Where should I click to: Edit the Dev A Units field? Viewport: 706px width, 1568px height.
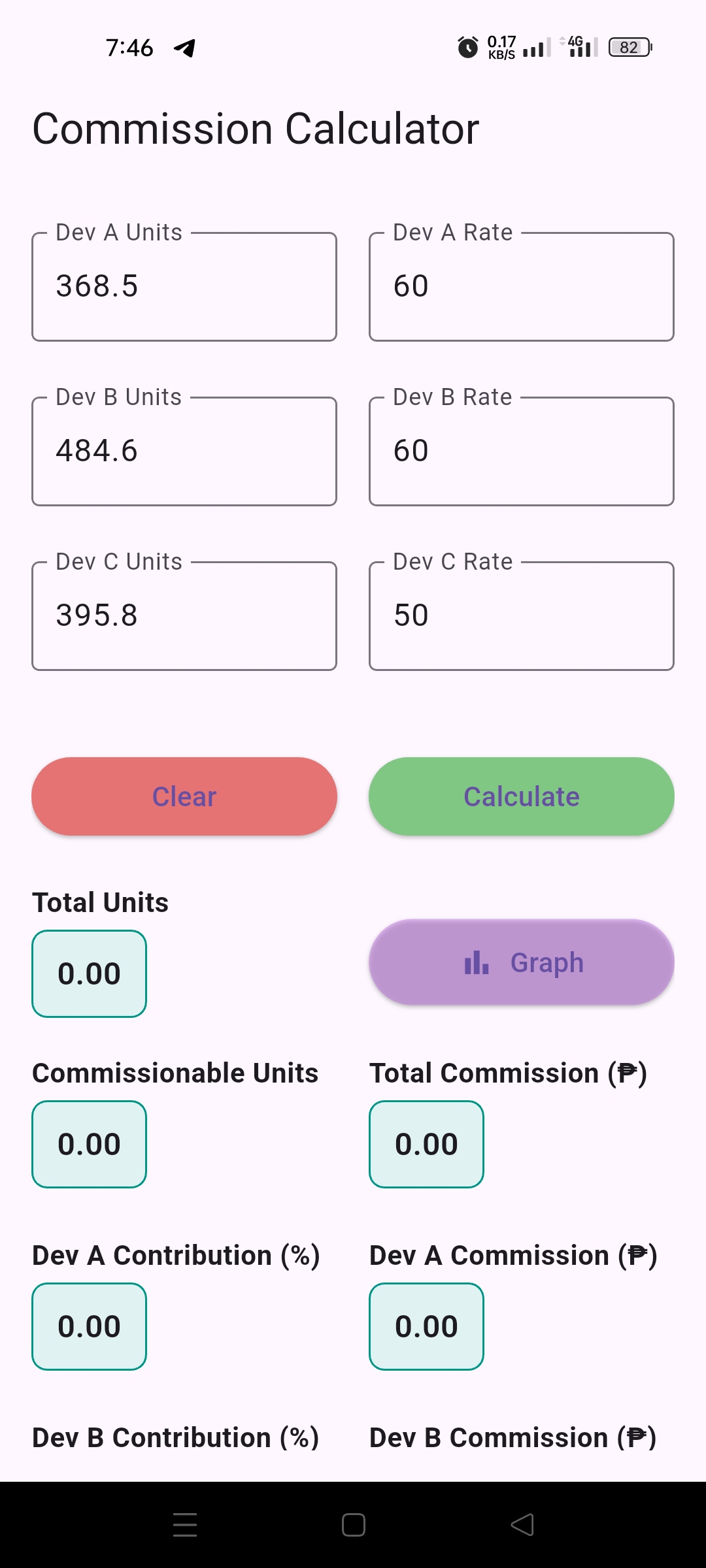[184, 286]
